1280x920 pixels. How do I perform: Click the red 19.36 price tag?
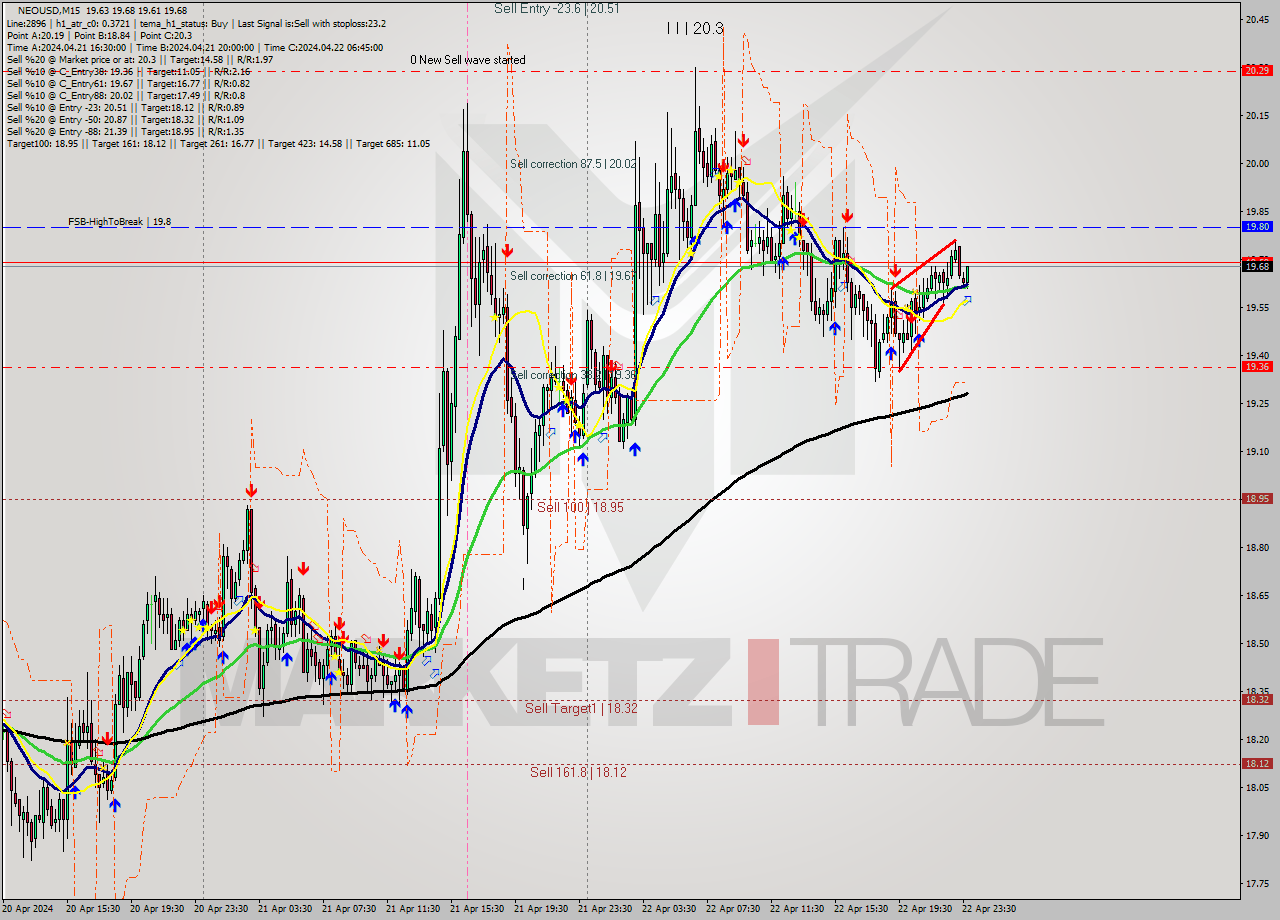tap(1257, 367)
